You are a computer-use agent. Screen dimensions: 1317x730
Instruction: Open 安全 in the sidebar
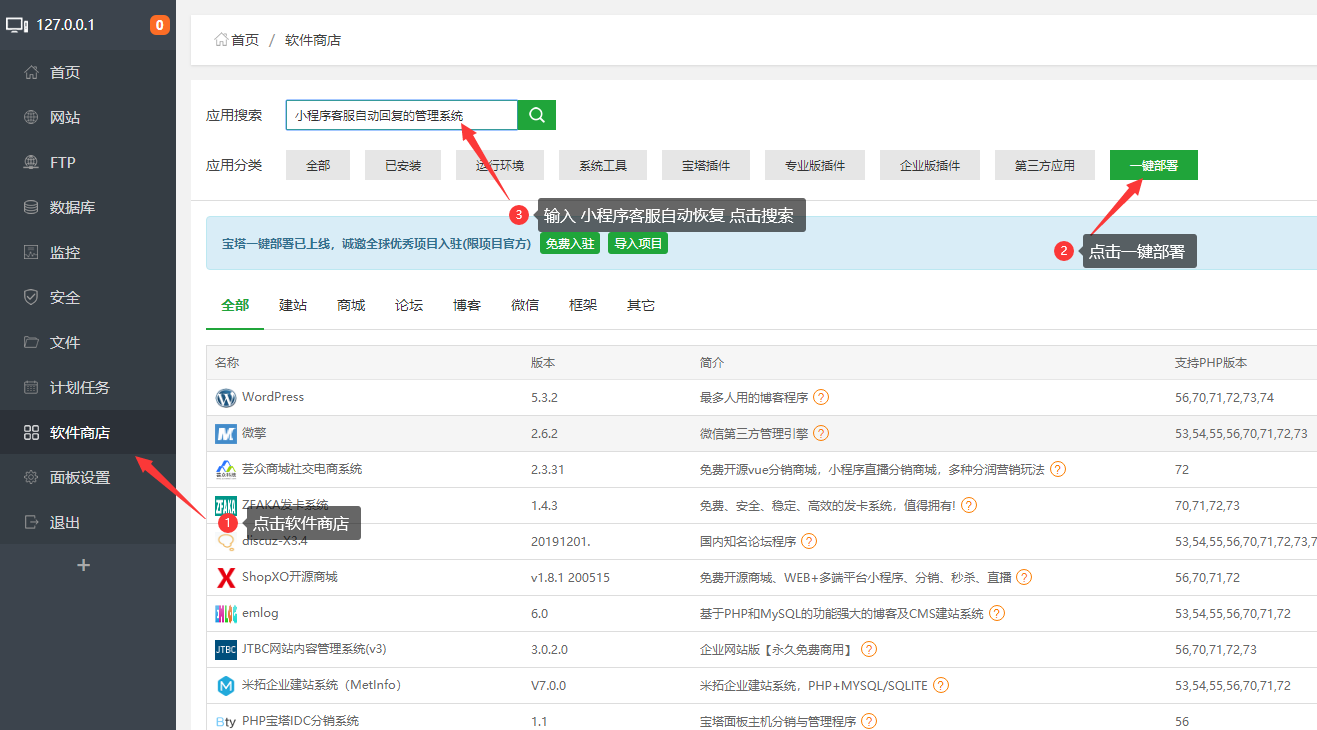[x=88, y=297]
